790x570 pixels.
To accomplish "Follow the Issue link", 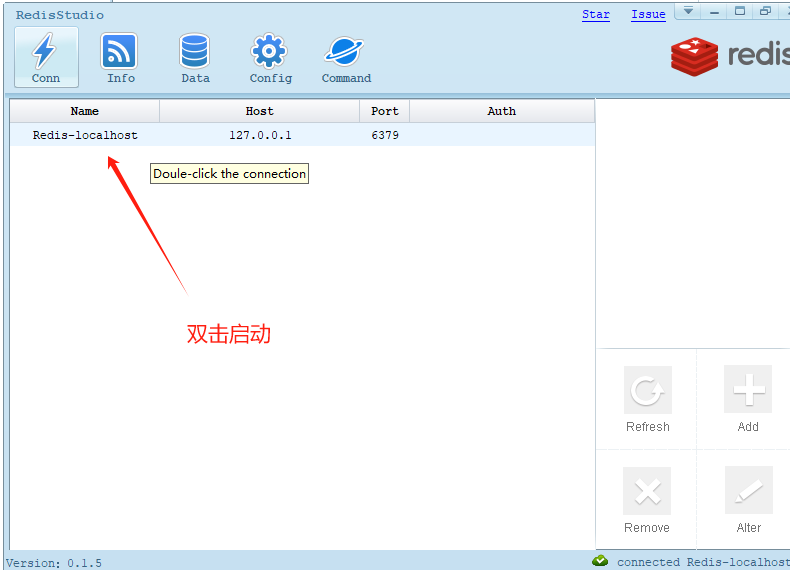I will click(x=648, y=15).
